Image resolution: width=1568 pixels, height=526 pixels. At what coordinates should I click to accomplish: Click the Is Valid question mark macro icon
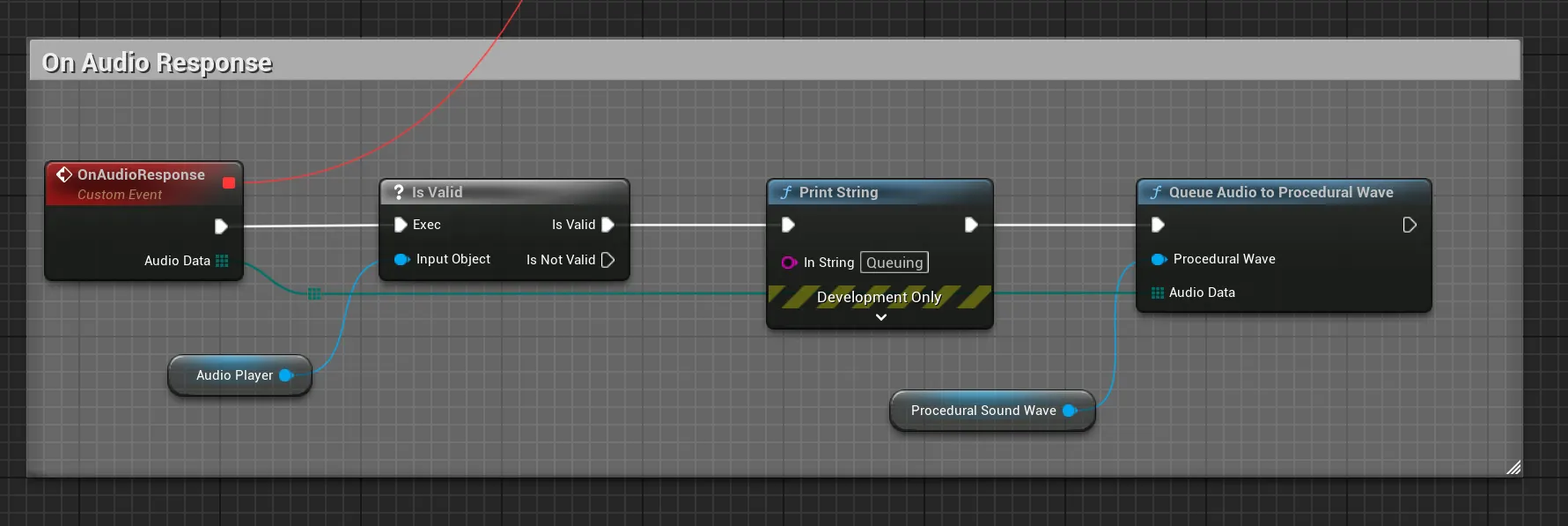tap(399, 192)
